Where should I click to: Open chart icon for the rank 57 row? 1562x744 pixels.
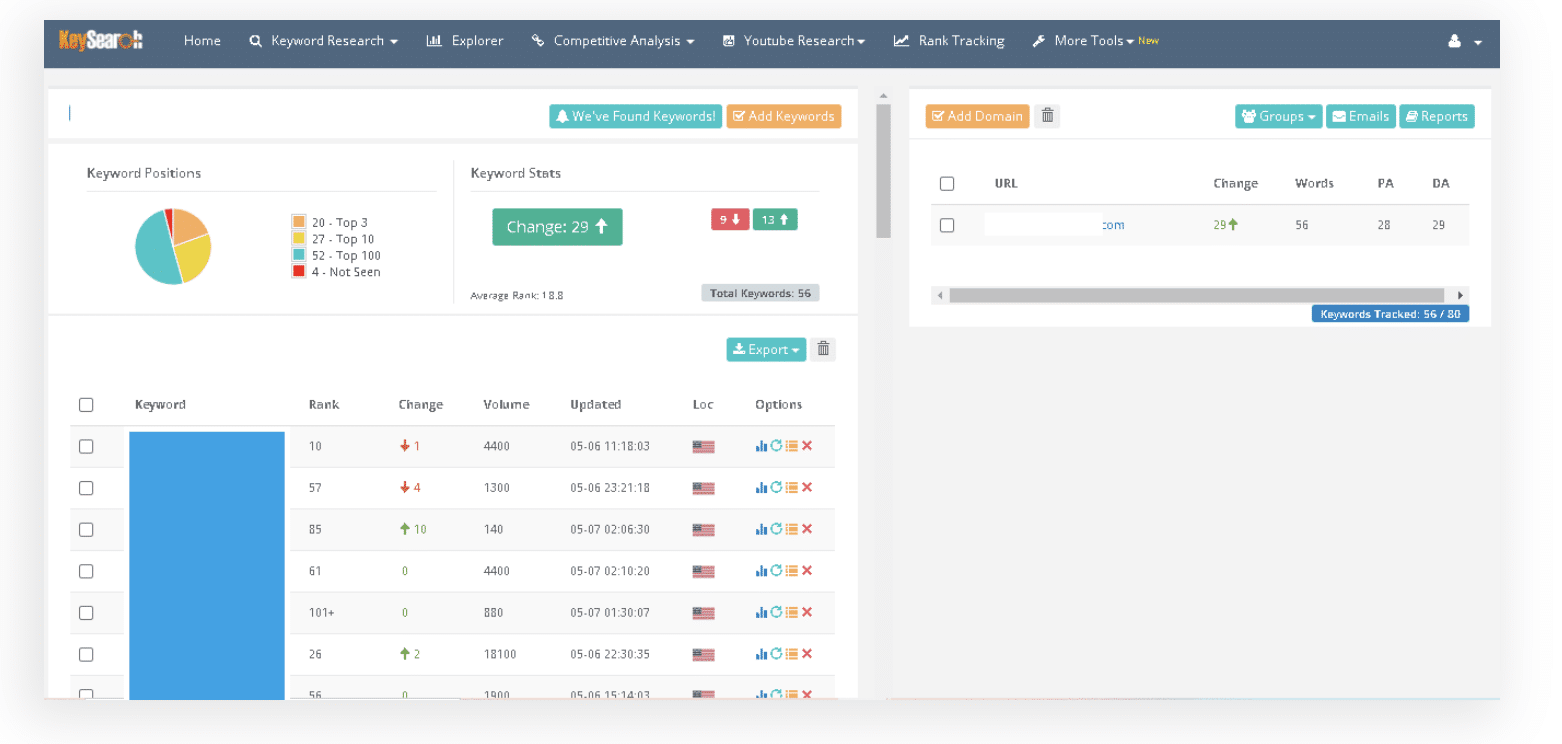click(x=761, y=488)
